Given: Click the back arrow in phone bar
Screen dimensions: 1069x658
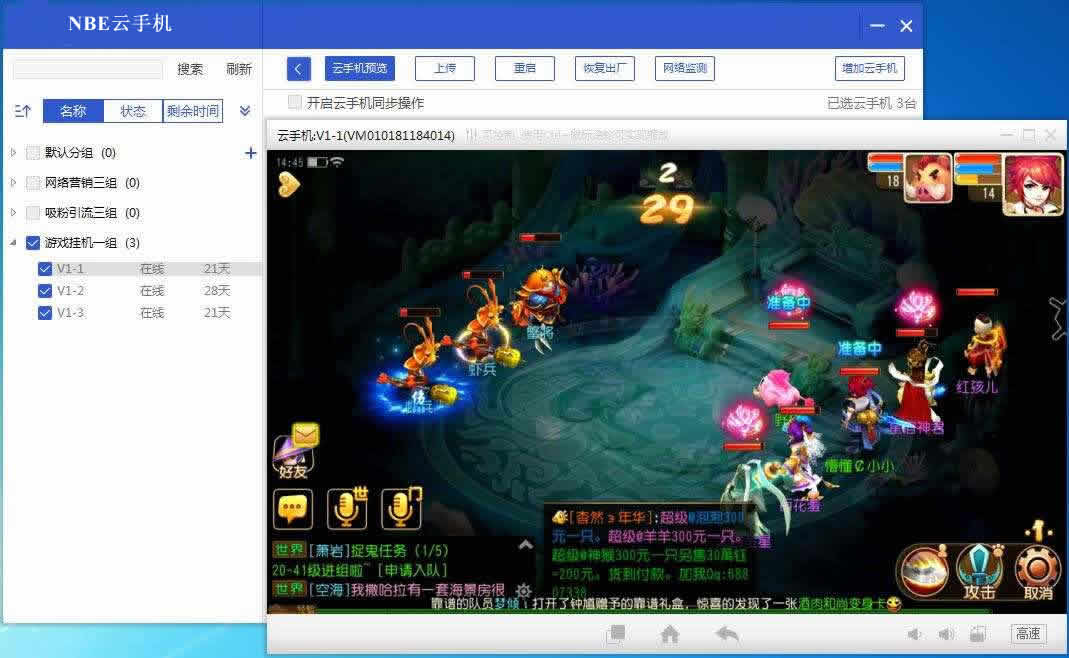Looking at the screenshot, I should pyautogui.click(x=727, y=634).
